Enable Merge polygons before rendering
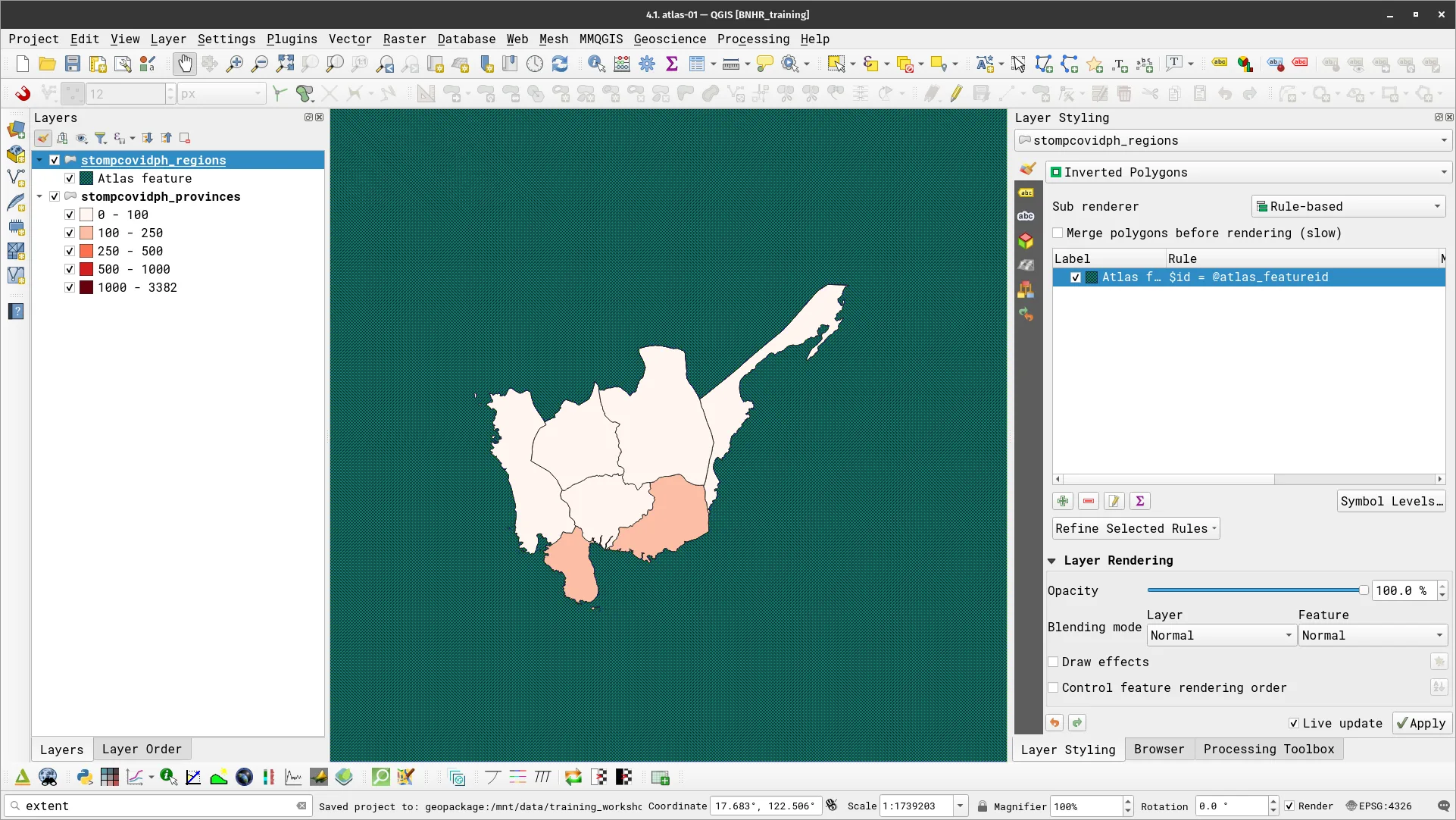Screen dimensions: 1456x820 tap(1058, 233)
